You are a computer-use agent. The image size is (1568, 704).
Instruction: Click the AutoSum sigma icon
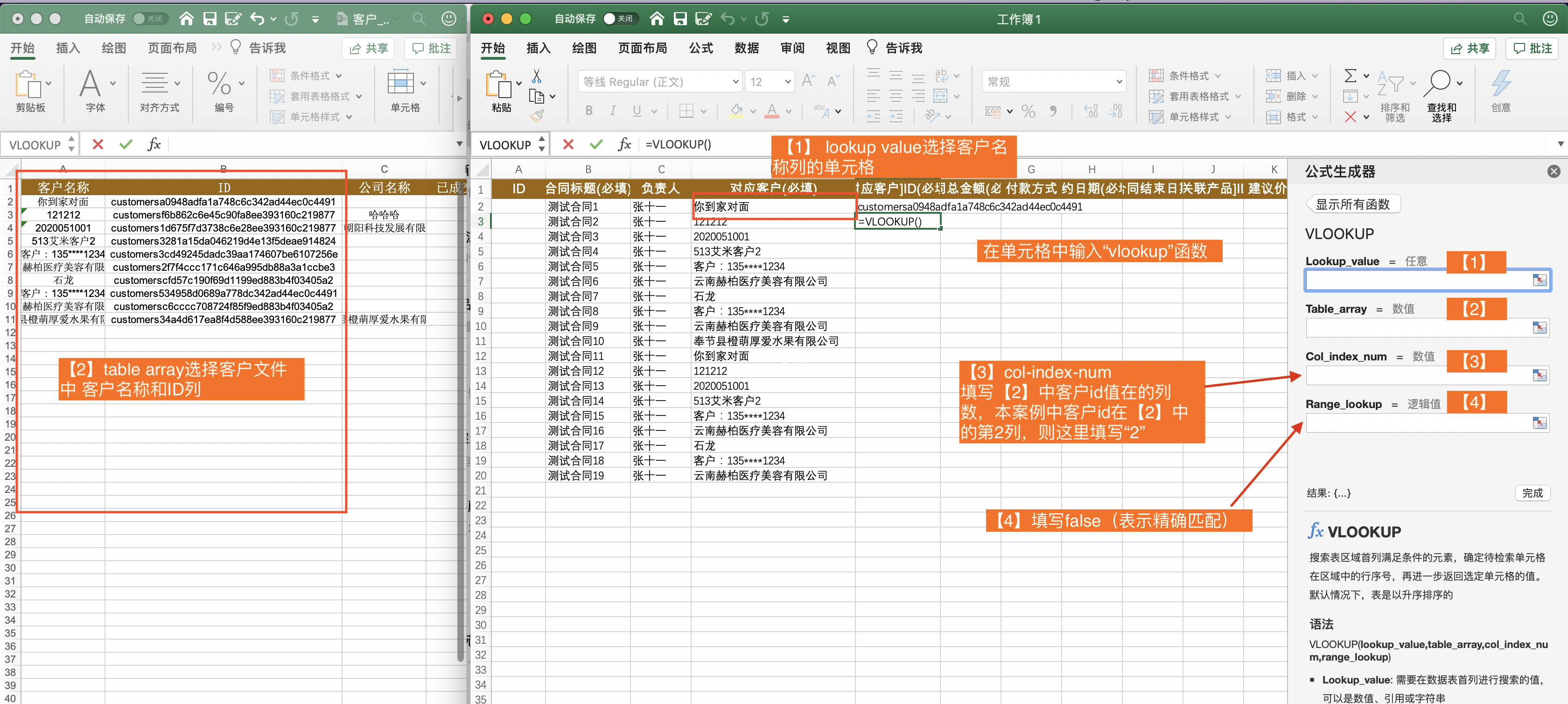1350,76
